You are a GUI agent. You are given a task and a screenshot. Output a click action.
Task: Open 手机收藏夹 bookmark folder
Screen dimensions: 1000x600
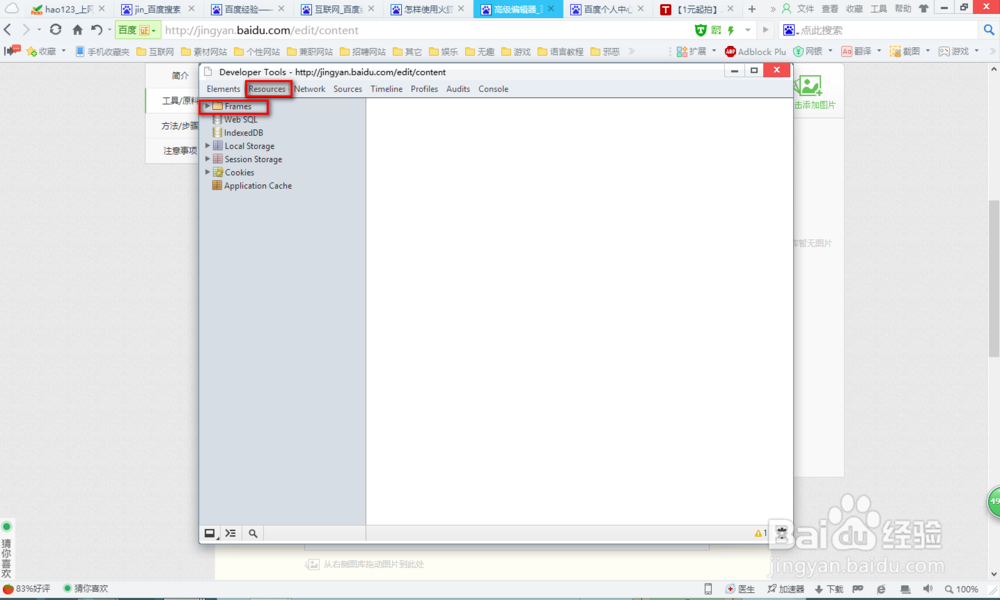(102, 52)
